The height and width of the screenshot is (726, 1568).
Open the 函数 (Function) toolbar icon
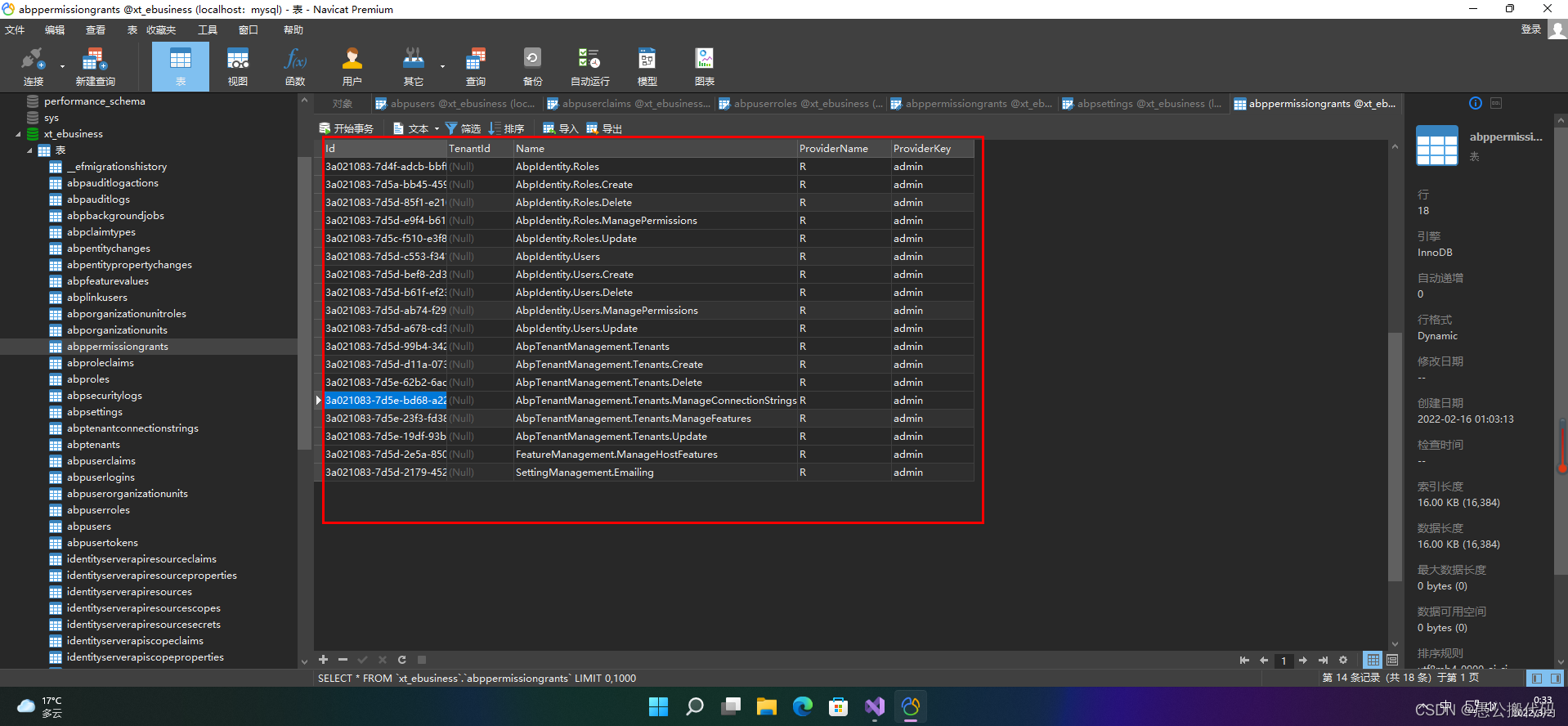click(x=295, y=66)
